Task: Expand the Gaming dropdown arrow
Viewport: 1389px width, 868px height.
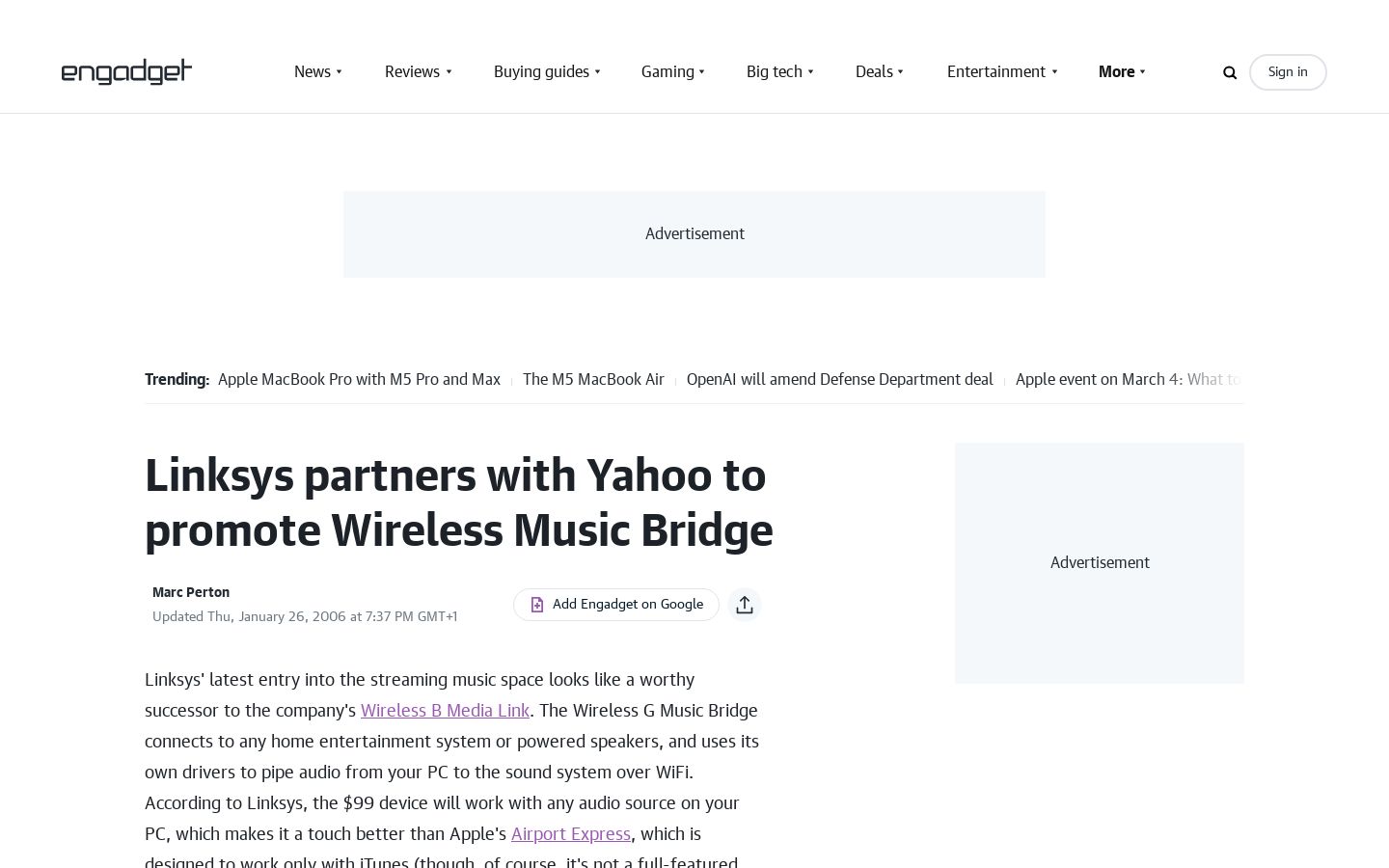Action: [x=701, y=72]
